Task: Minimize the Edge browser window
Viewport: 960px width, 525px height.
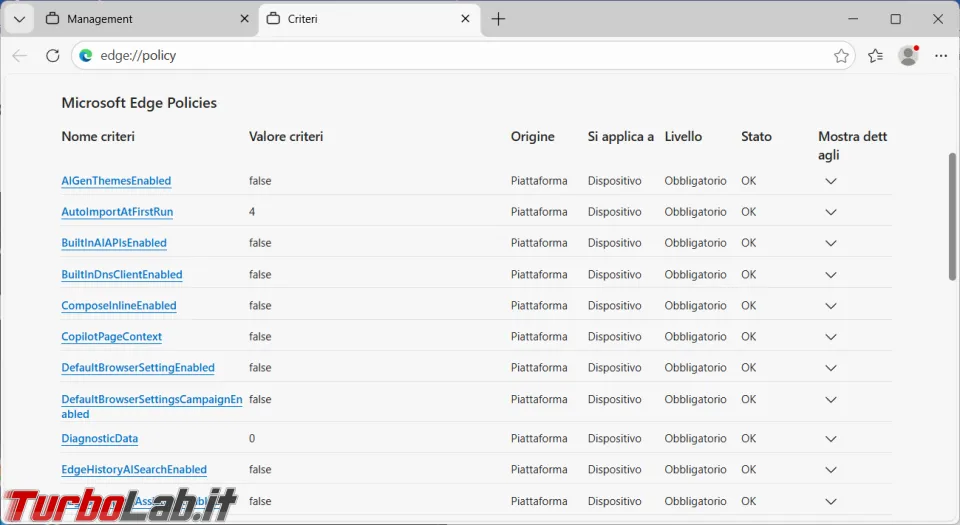Action: pos(853,19)
